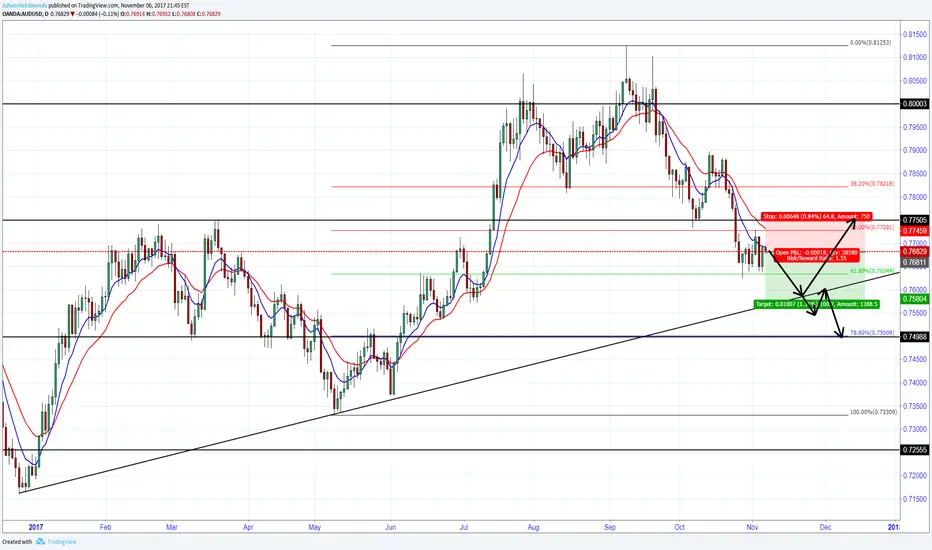932x550 pixels.
Task: Click the Aug label on time axis
Action: point(533,527)
